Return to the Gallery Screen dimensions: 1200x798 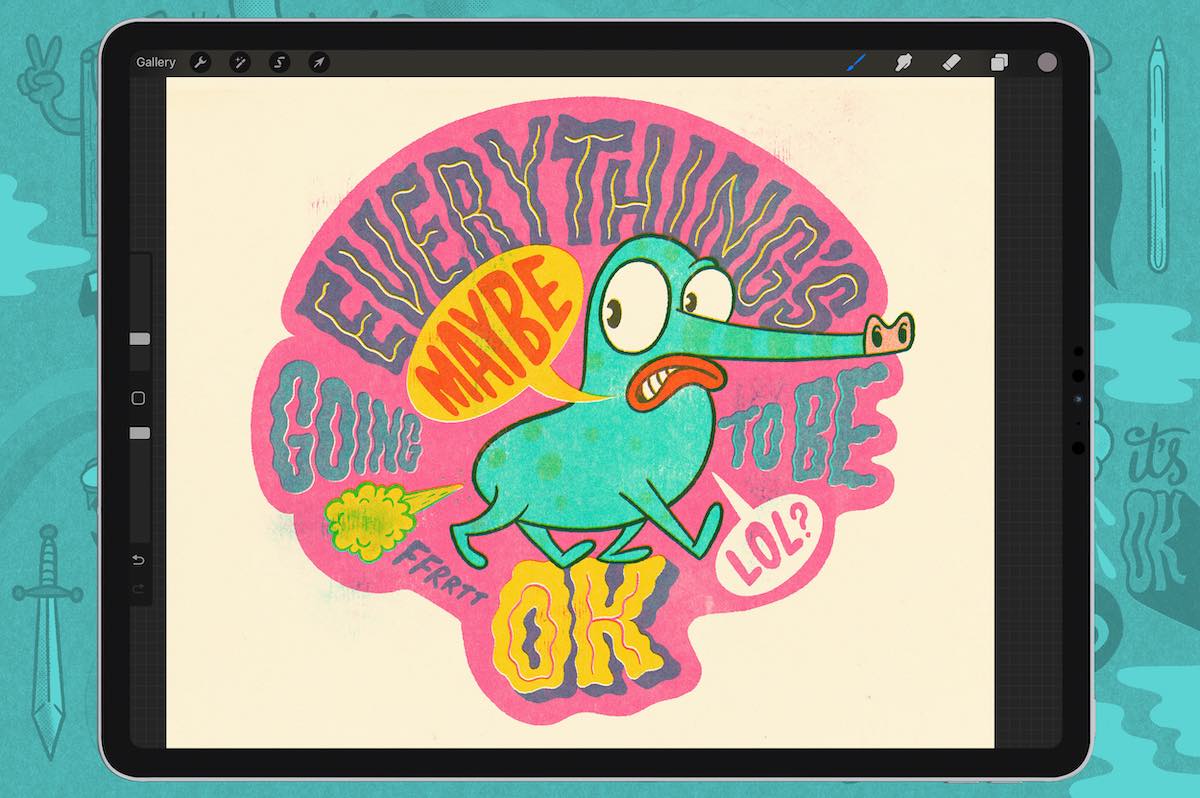(156, 62)
